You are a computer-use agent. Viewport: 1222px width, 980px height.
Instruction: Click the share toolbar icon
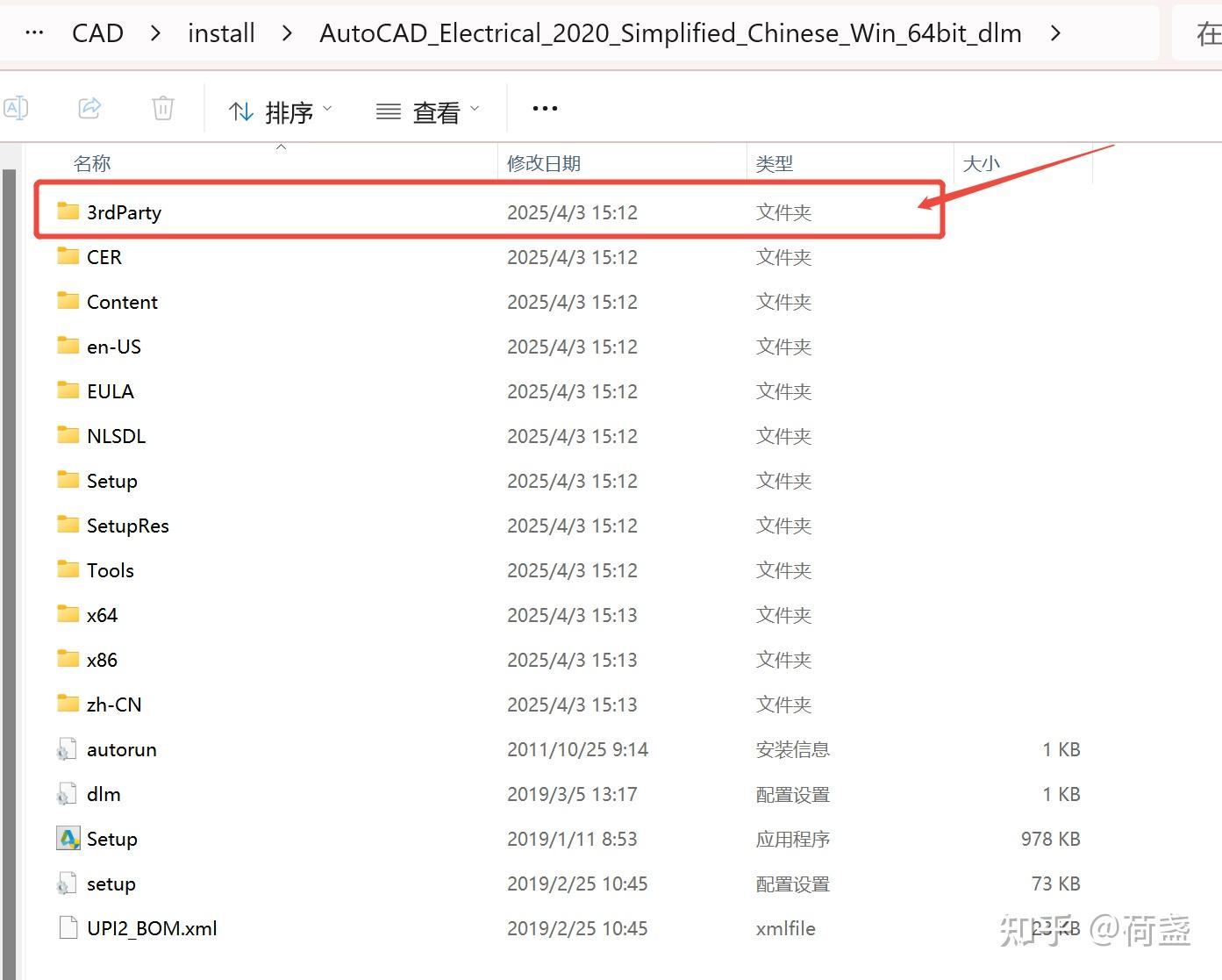click(89, 108)
